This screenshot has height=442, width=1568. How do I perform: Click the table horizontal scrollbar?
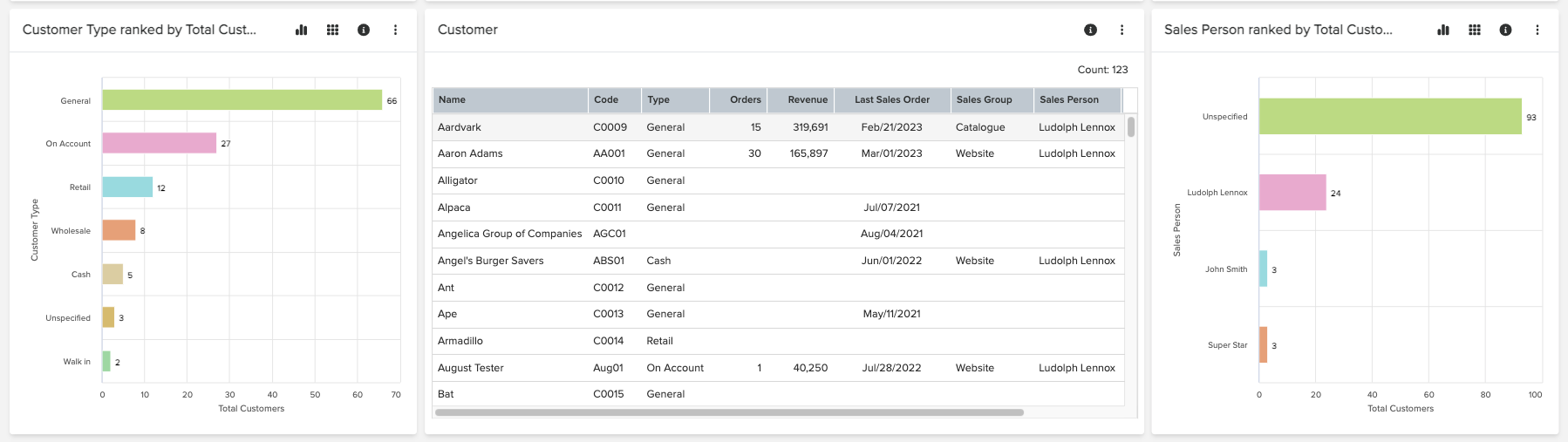(729, 412)
